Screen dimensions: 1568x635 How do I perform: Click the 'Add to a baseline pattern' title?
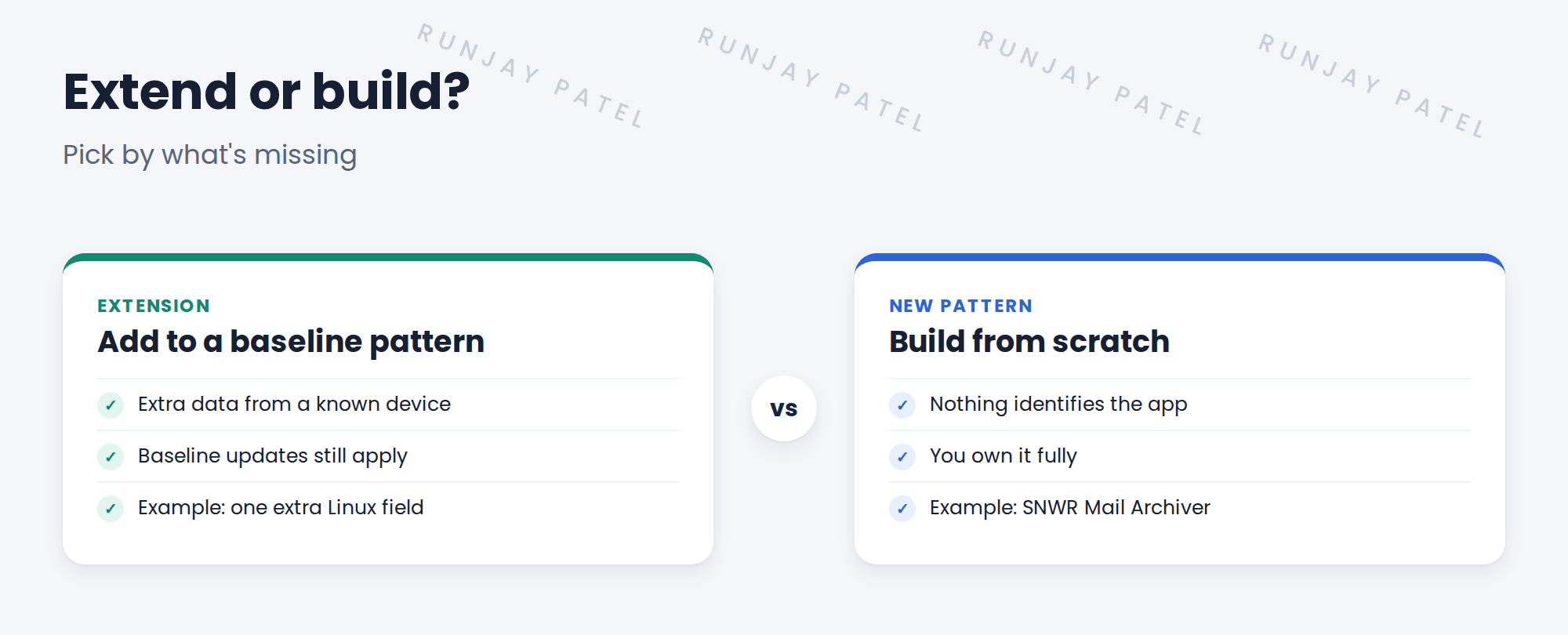(x=291, y=342)
